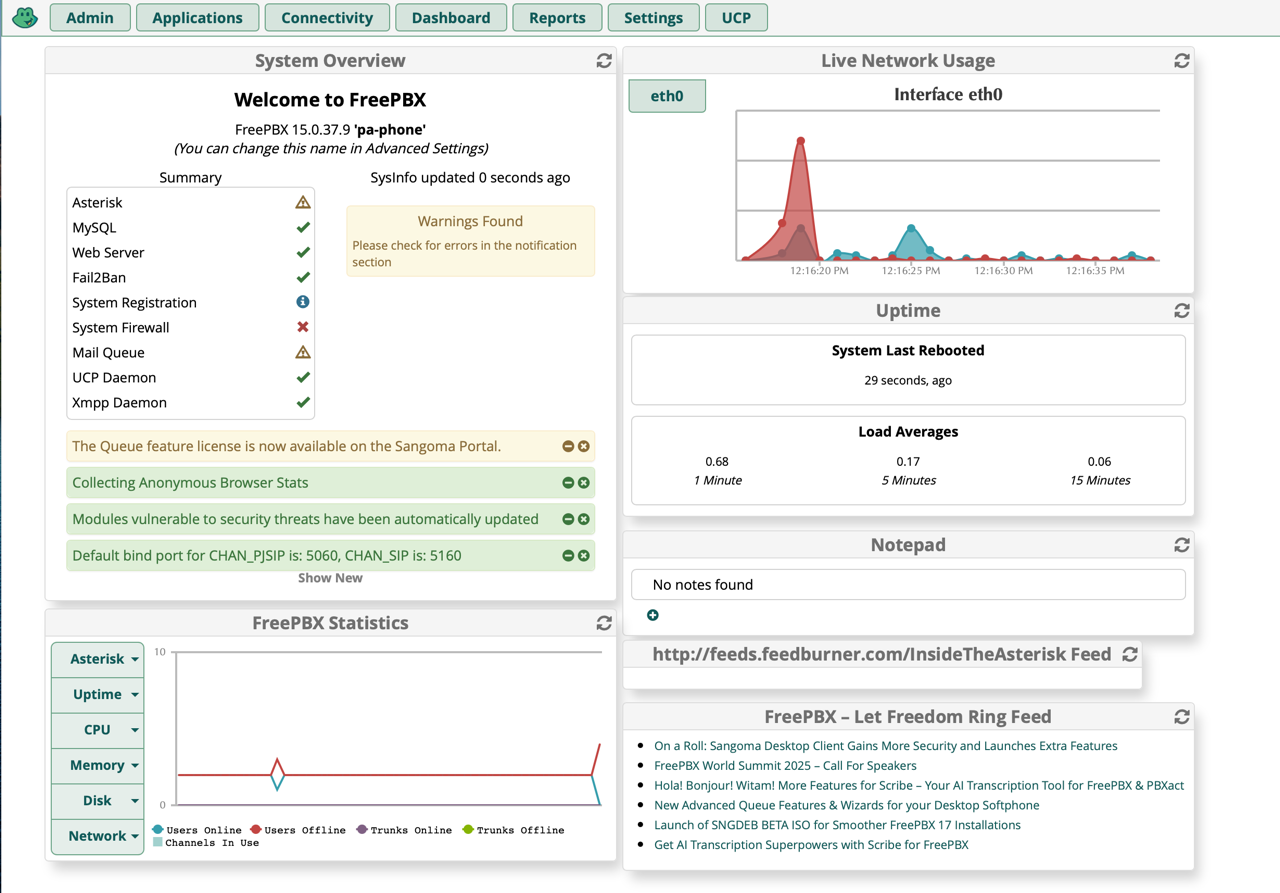The image size is (1280, 893).
Task: Dismiss the vulnerable modules updated notice
Action: tap(584, 519)
